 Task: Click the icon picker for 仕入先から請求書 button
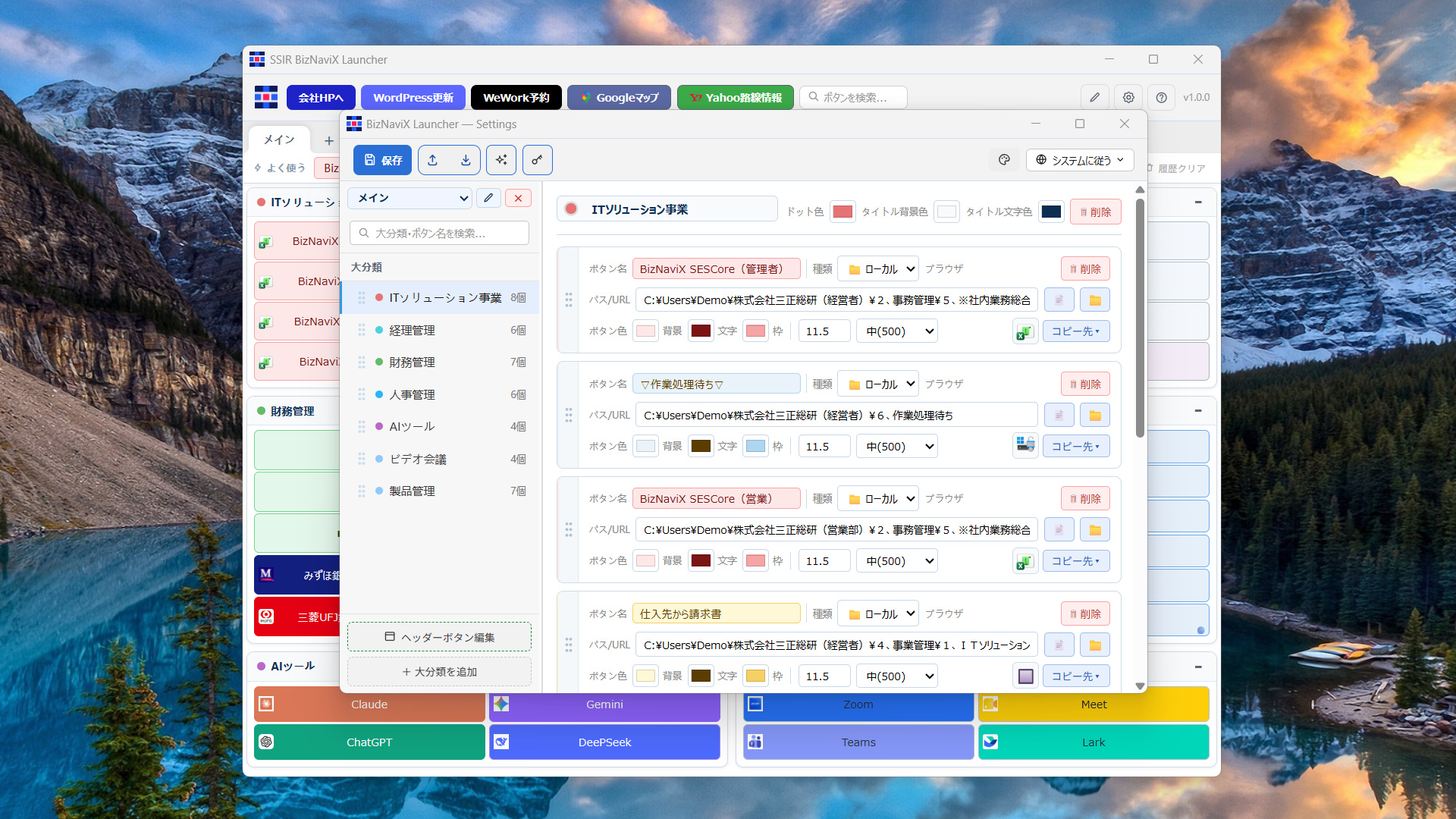tap(1025, 676)
